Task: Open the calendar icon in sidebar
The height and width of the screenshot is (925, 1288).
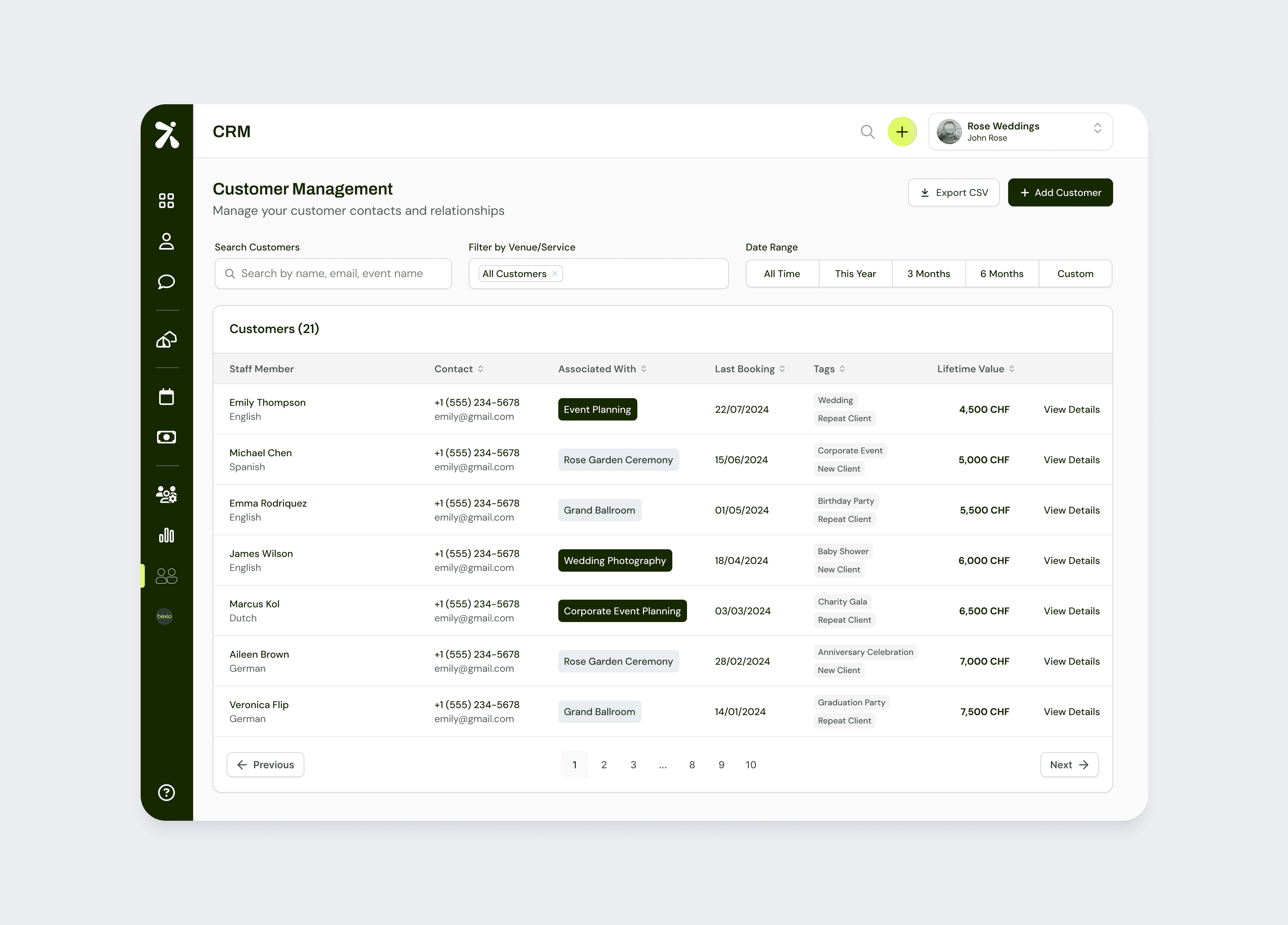Action: coord(167,396)
